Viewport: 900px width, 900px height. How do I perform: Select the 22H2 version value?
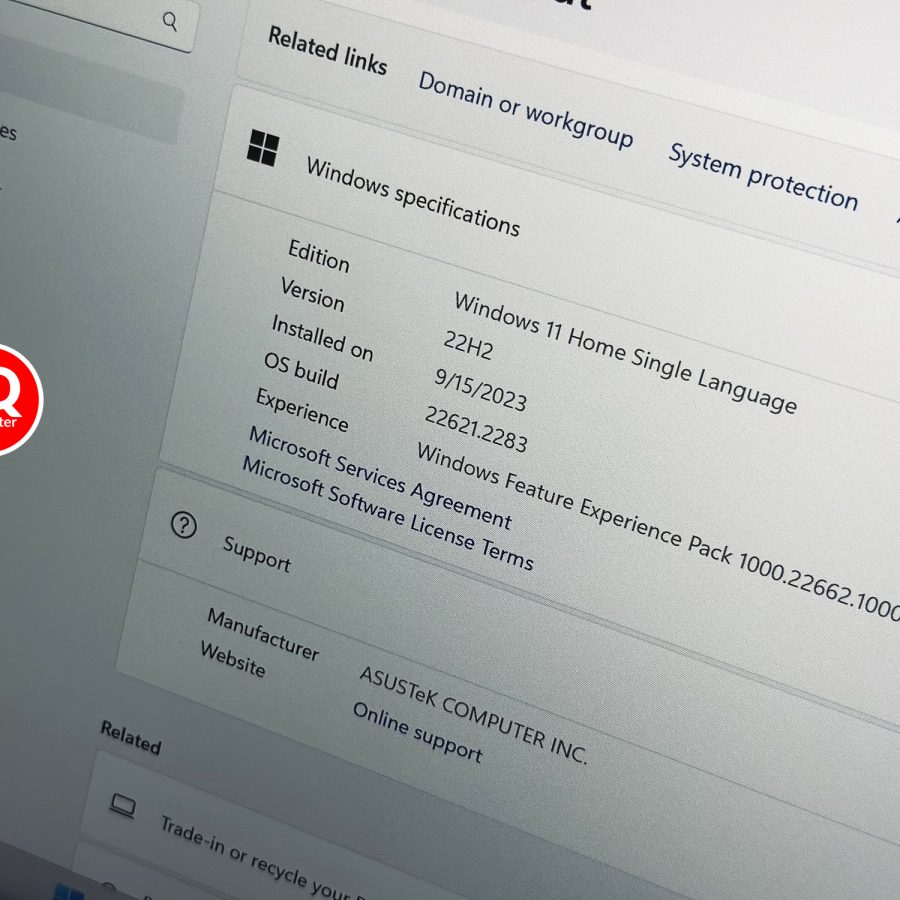pyautogui.click(x=468, y=346)
